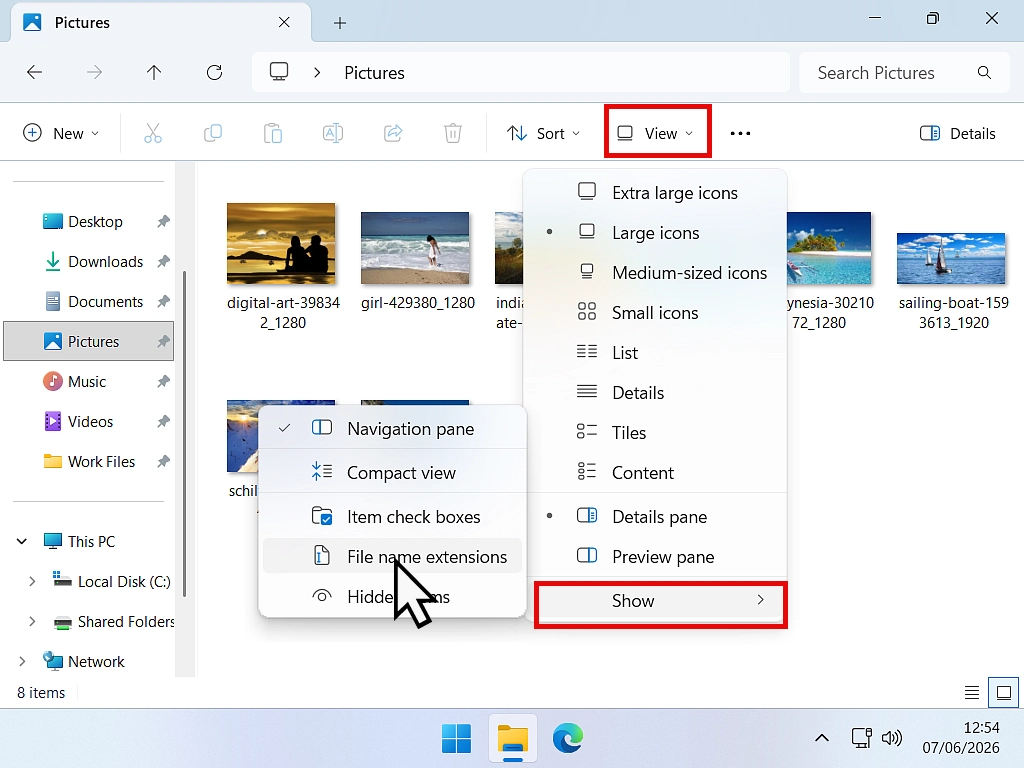Click the Details pane button in toolbar
The image size is (1024, 768).
pos(957,133)
